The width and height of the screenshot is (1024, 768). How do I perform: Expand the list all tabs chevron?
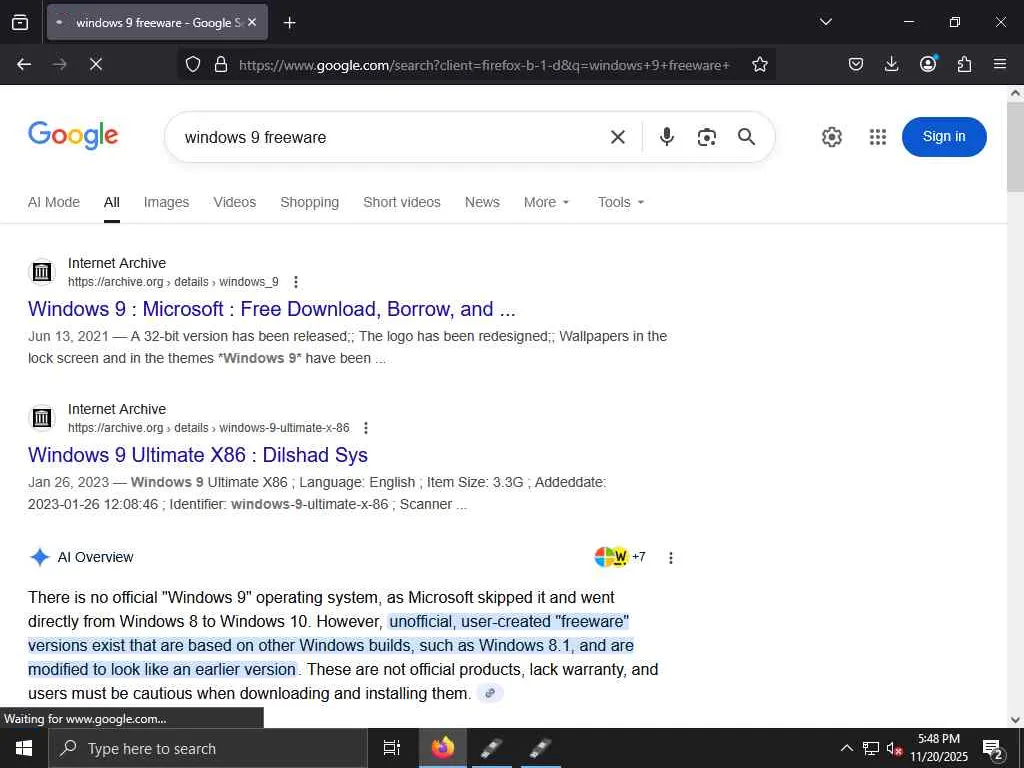tap(825, 22)
